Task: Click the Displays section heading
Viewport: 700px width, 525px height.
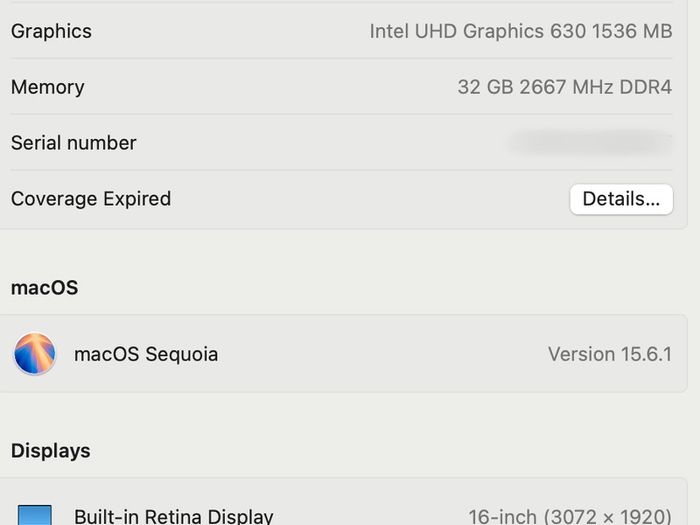Action: pyautogui.click(x=51, y=451)
